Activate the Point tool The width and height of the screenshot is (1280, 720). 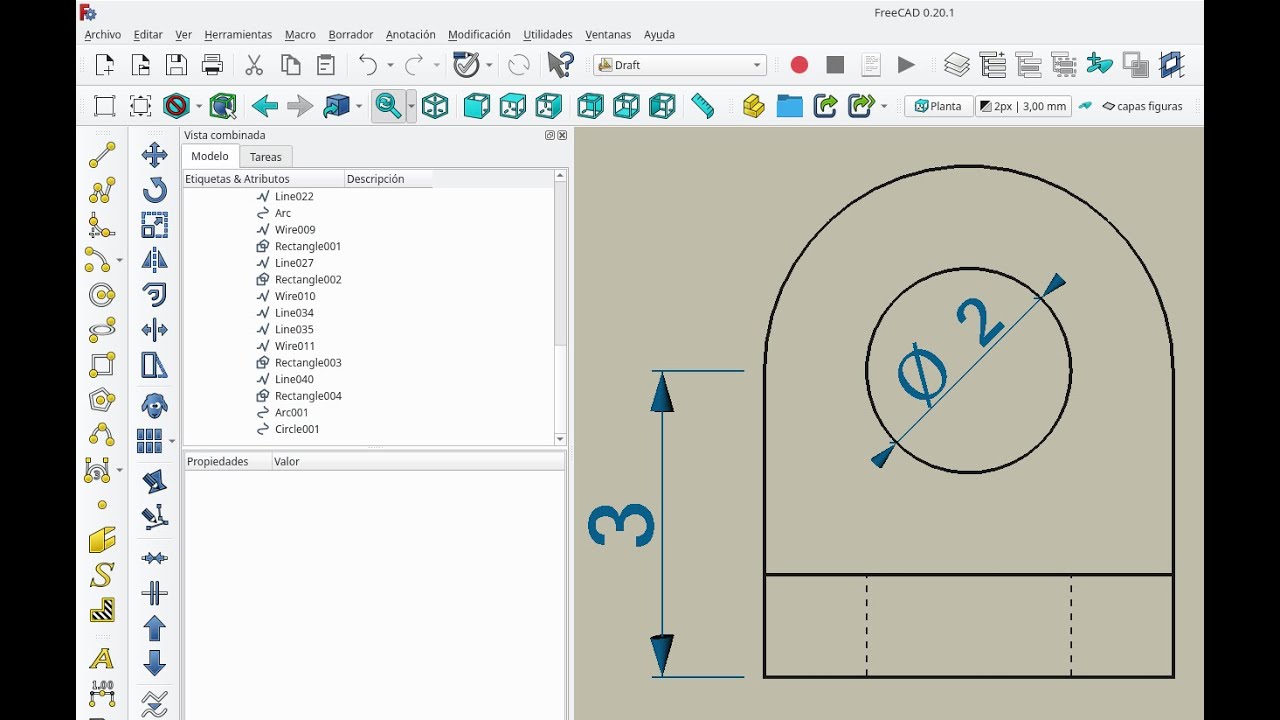tap(102, 505)
